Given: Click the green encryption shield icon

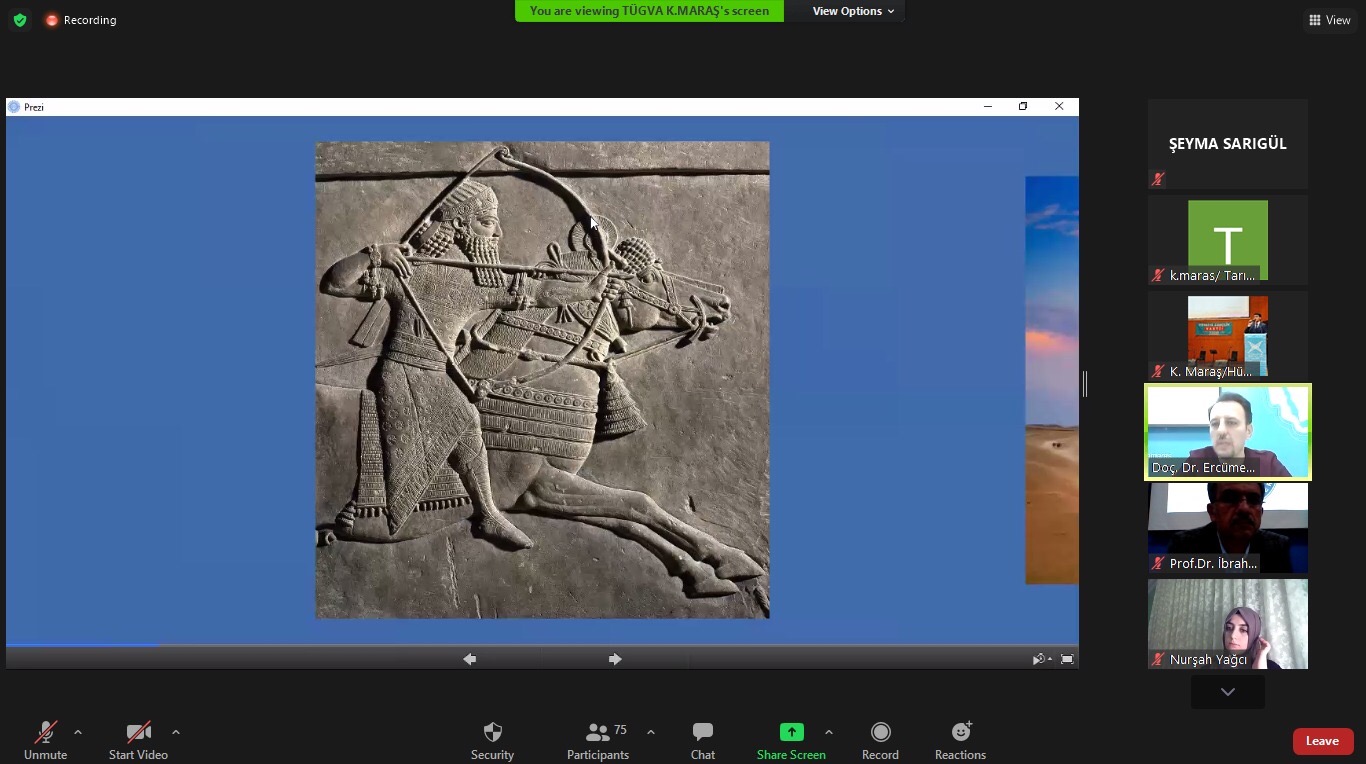Looking at the screenshot, I should (20, 20).
